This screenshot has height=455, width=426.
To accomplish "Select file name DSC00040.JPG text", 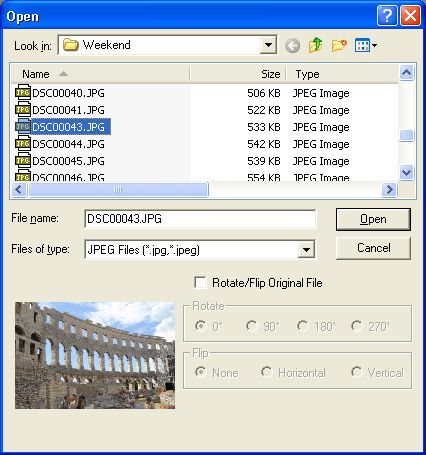I will (x=68, y=93).
